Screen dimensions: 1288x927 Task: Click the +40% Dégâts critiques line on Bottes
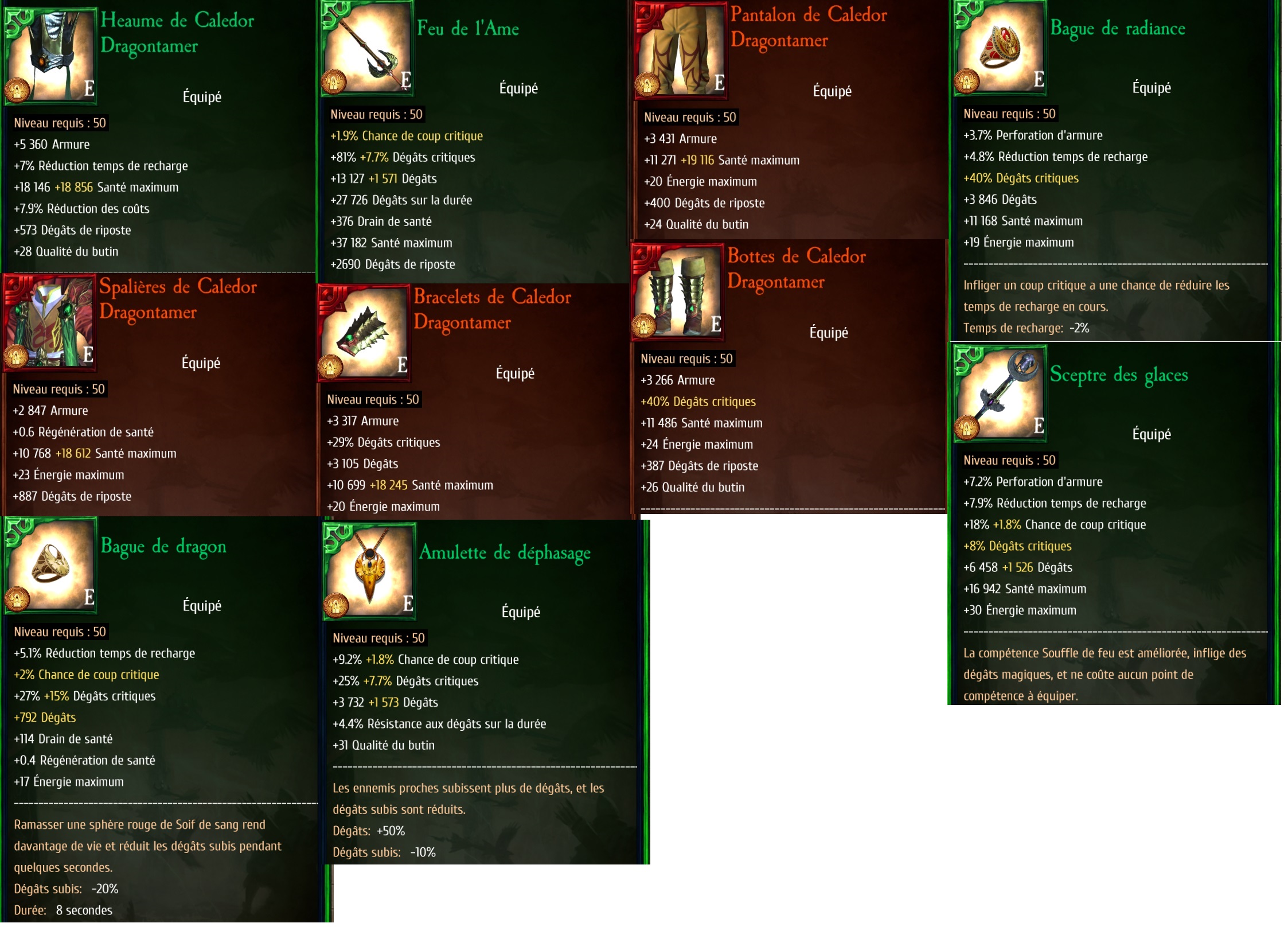[x=698, y=402]
